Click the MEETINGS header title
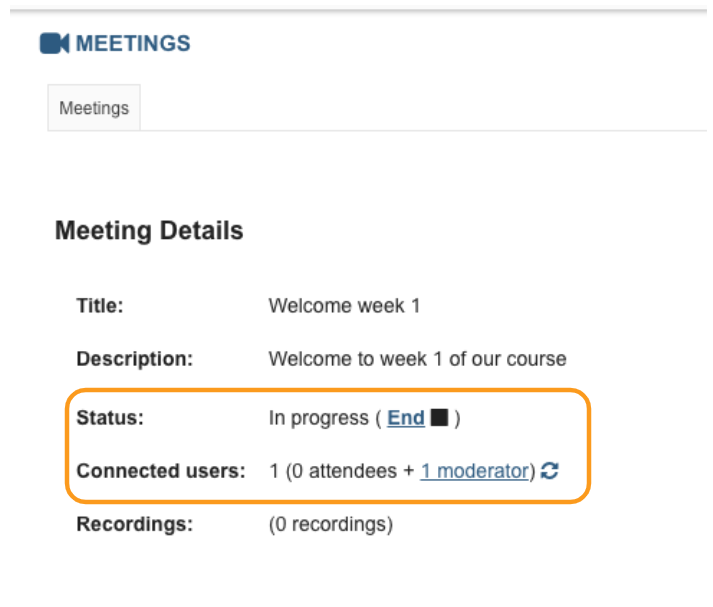Image resolution: width=713 pixels, height=607 pixels. pos(133,44)
